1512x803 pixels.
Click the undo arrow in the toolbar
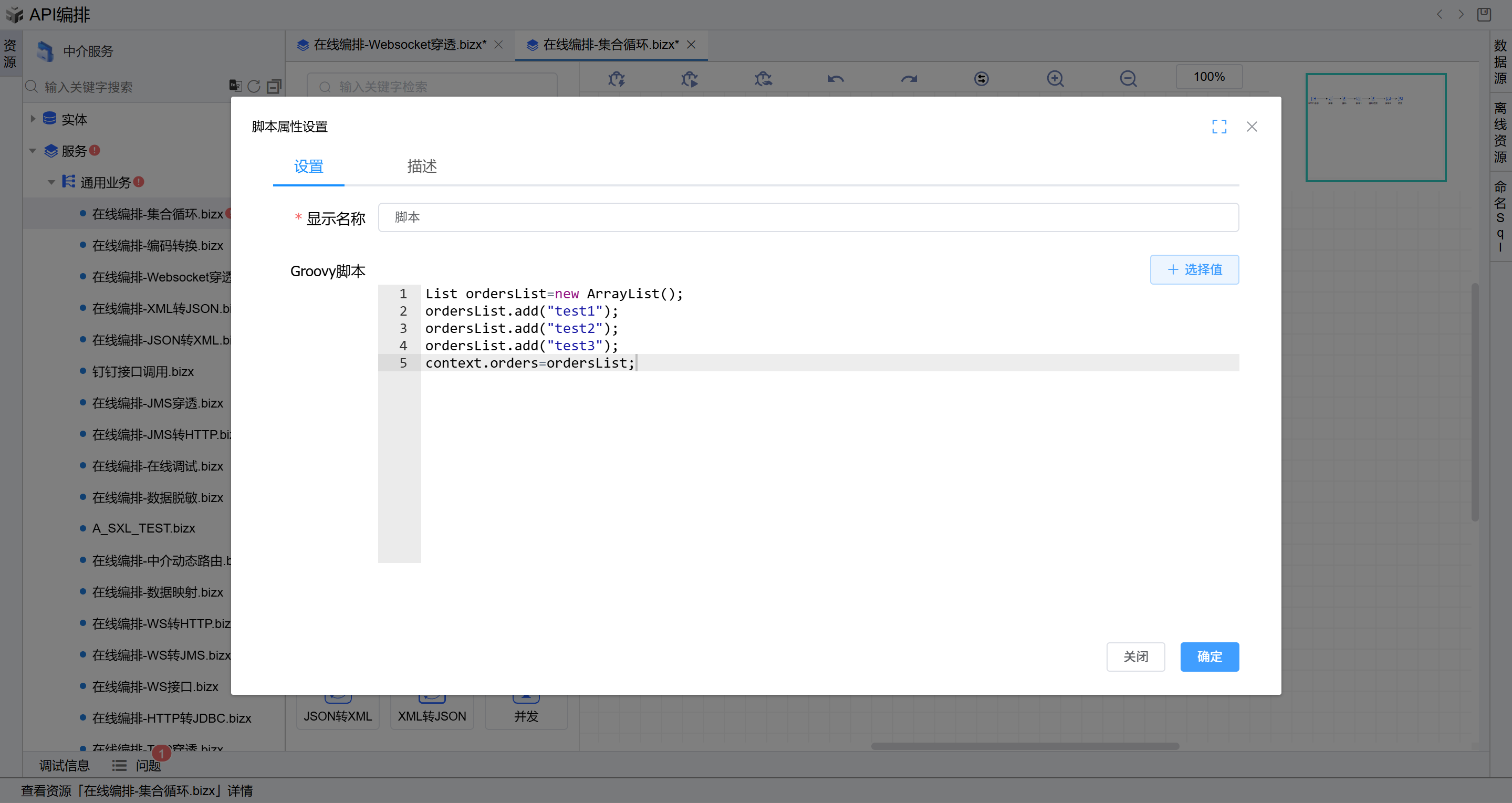(836, 78)
